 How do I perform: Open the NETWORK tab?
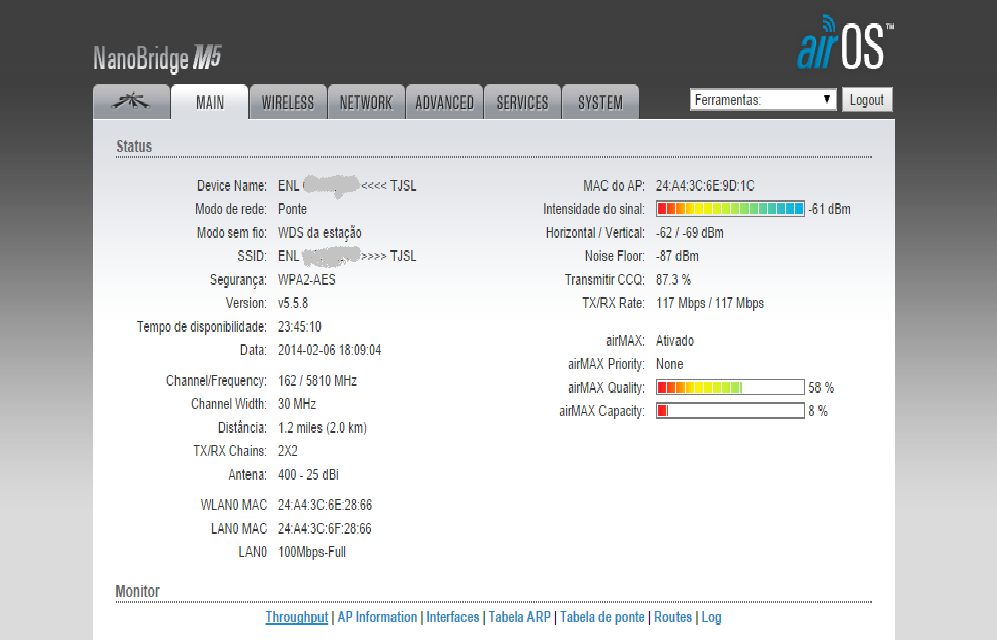pyautogui.click(x=366, y=102)
